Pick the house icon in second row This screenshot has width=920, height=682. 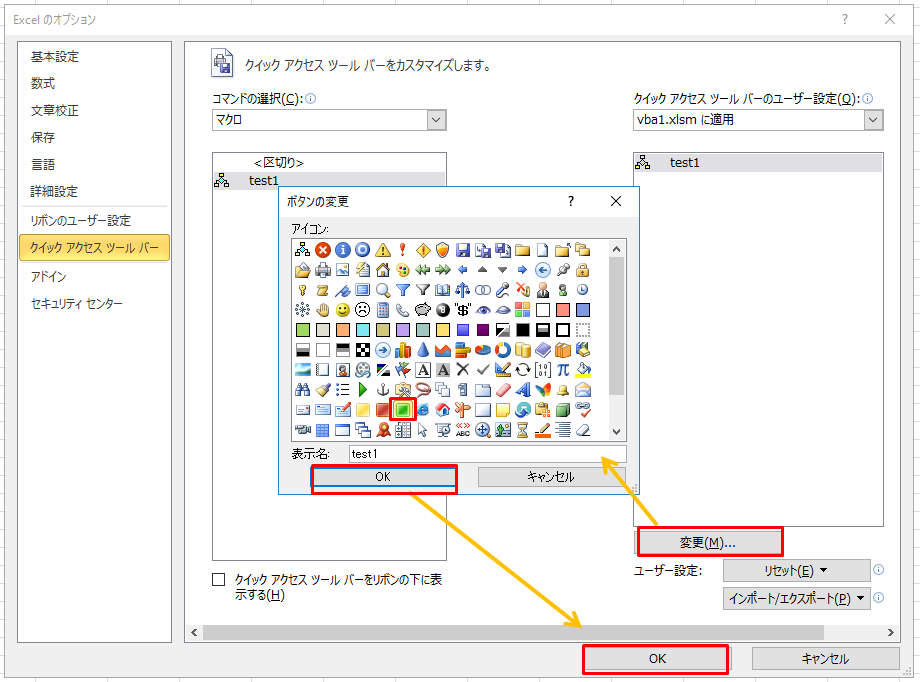coord(383,270)
